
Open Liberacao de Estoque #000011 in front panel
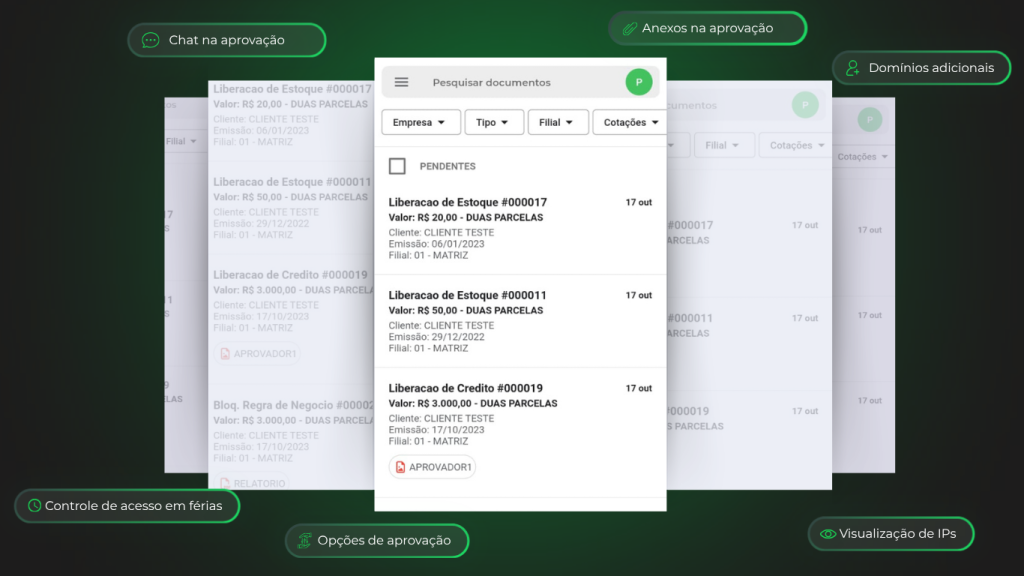[x=468, y=295]
